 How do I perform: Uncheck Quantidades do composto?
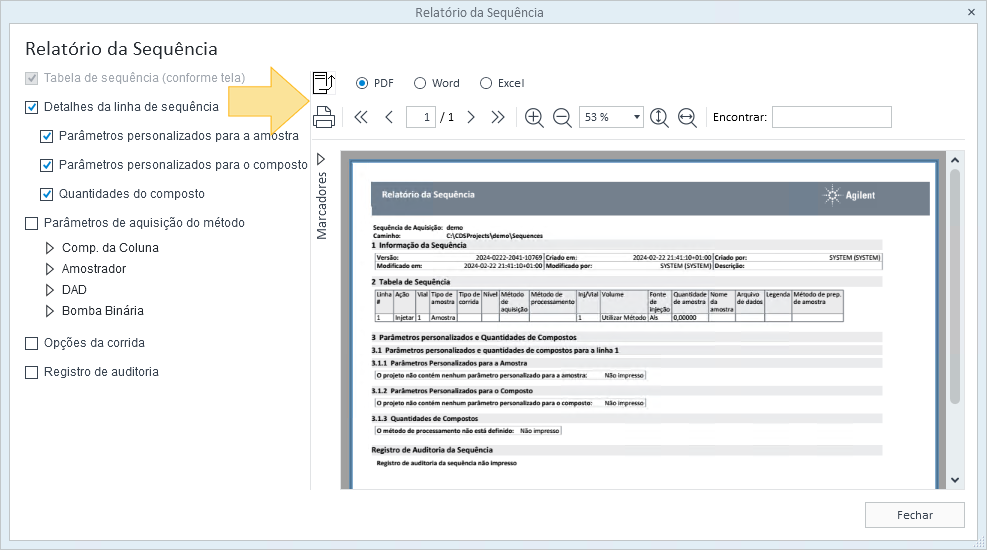click(47, 194)
